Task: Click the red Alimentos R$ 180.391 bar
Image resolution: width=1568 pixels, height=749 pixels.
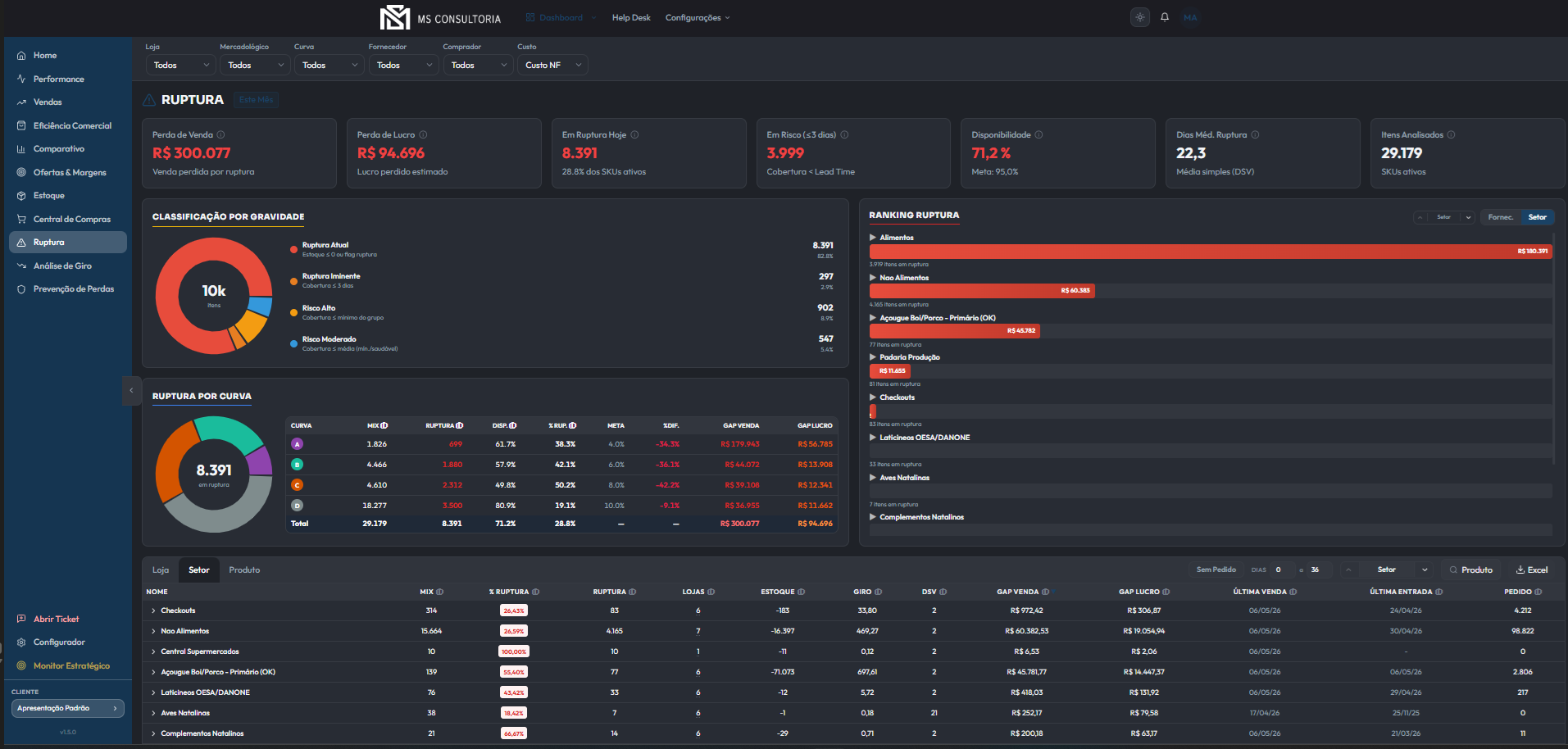Action: click(1211, 252)
